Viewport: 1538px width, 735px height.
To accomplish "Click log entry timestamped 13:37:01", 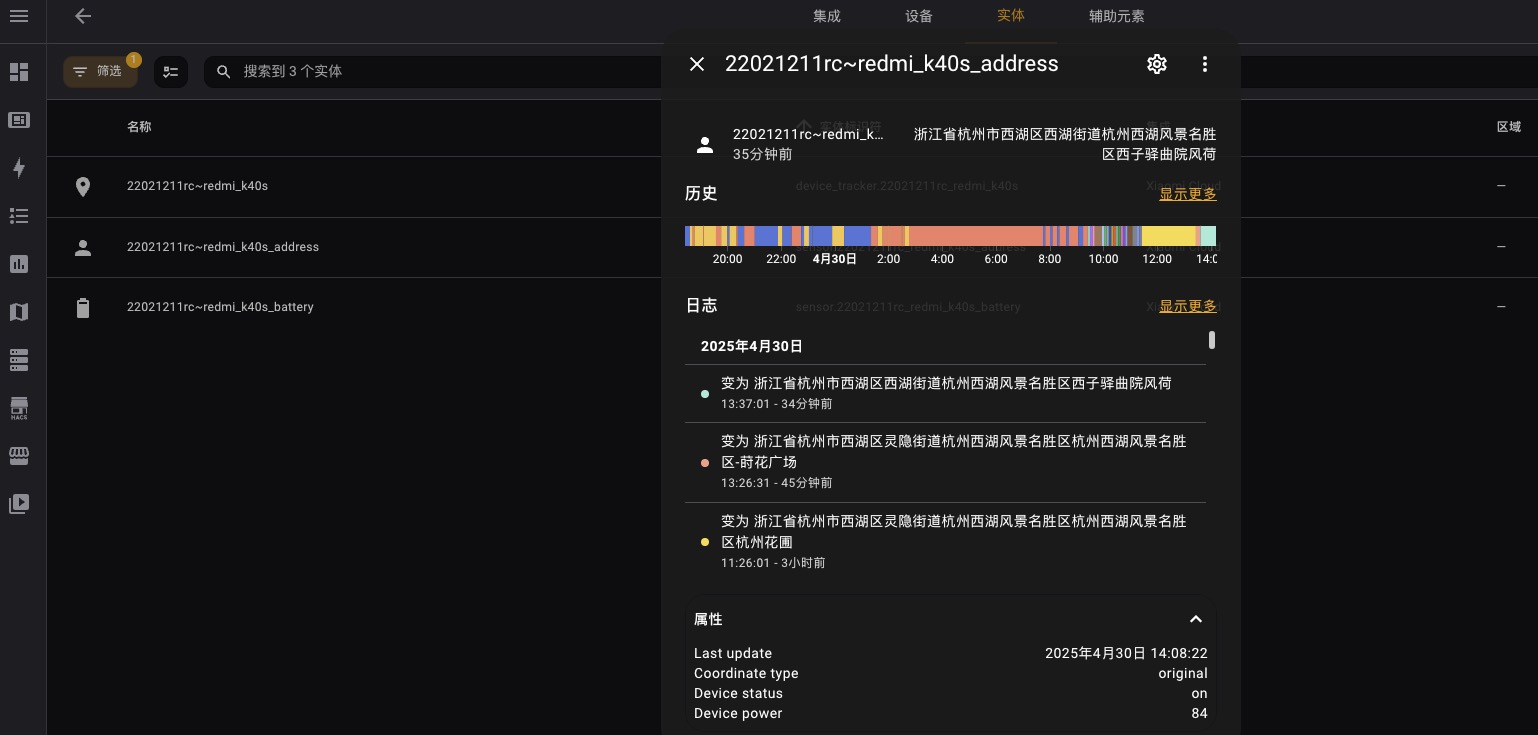I will pyautogui.click(x=945, y=393).
